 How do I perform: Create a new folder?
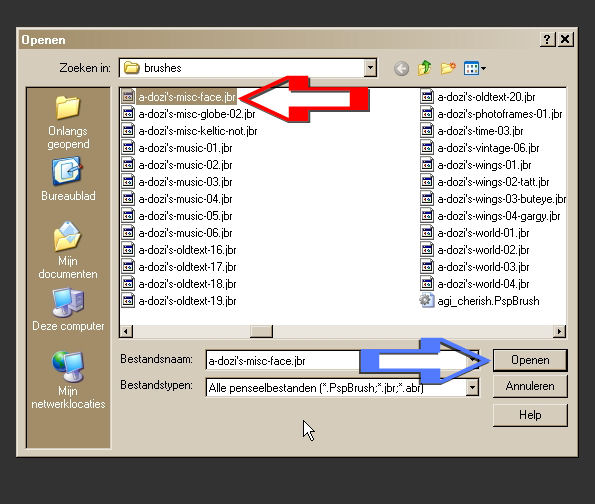448,68
